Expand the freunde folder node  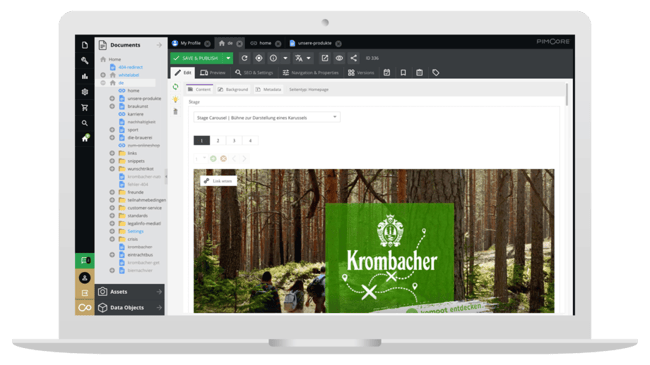[x=112, y=192]
